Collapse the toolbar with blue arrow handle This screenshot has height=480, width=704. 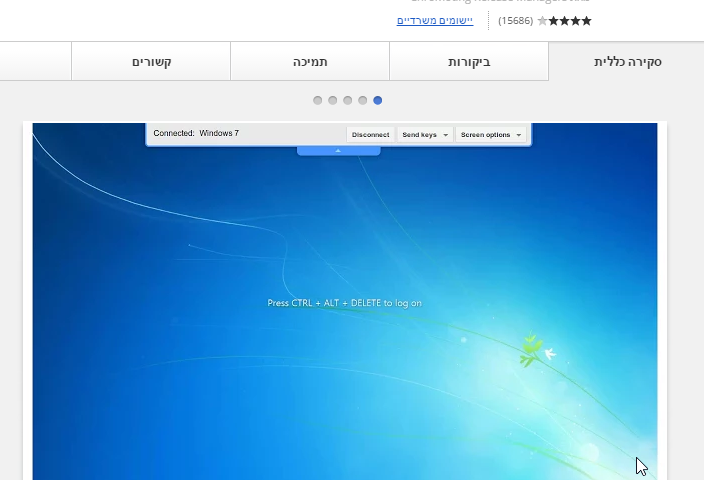[x=339, y=151]
